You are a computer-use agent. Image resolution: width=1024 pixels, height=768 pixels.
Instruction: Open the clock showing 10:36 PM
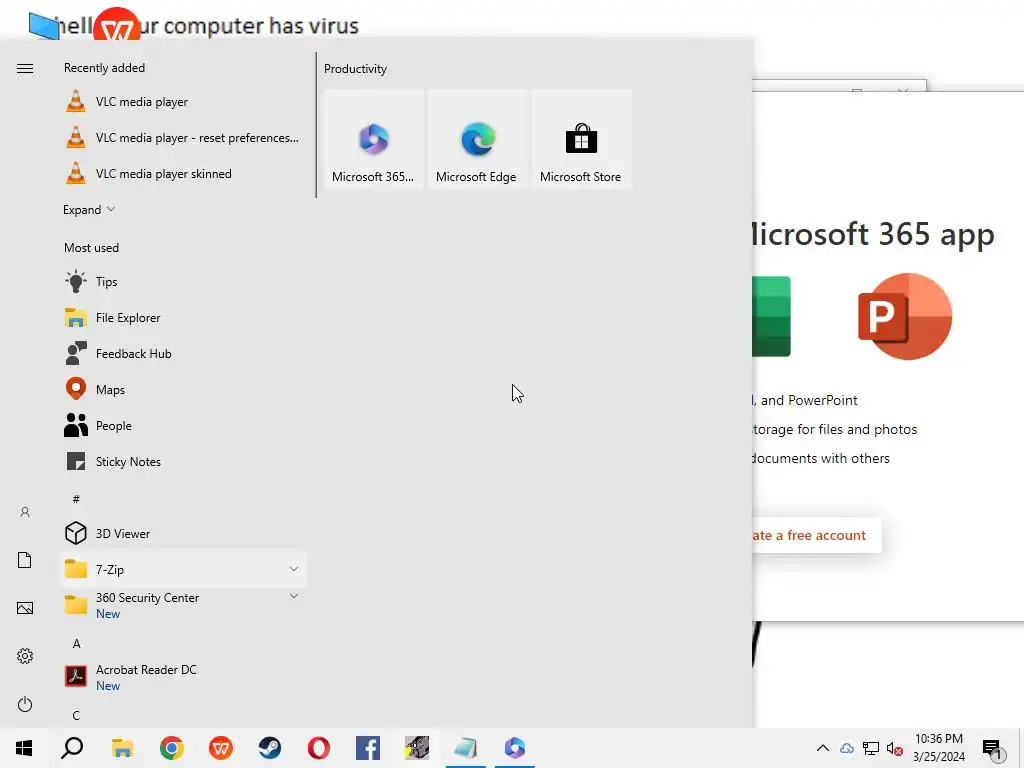(x=938, y=748)
